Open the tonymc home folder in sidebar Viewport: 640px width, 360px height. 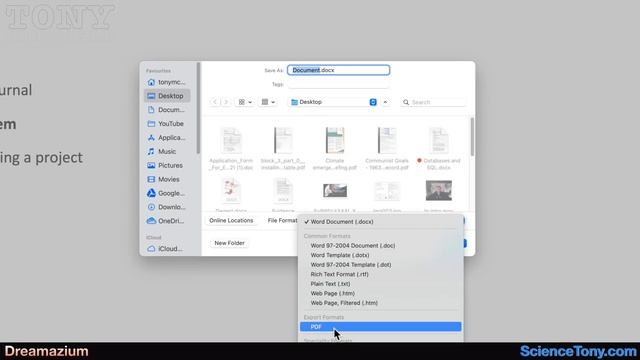click(167, 82)
